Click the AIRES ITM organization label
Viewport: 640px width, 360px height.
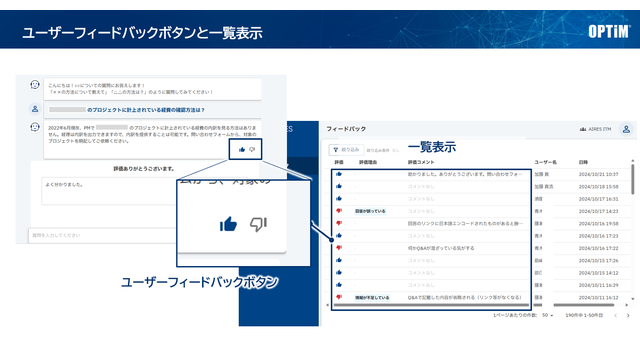[596, 129]
